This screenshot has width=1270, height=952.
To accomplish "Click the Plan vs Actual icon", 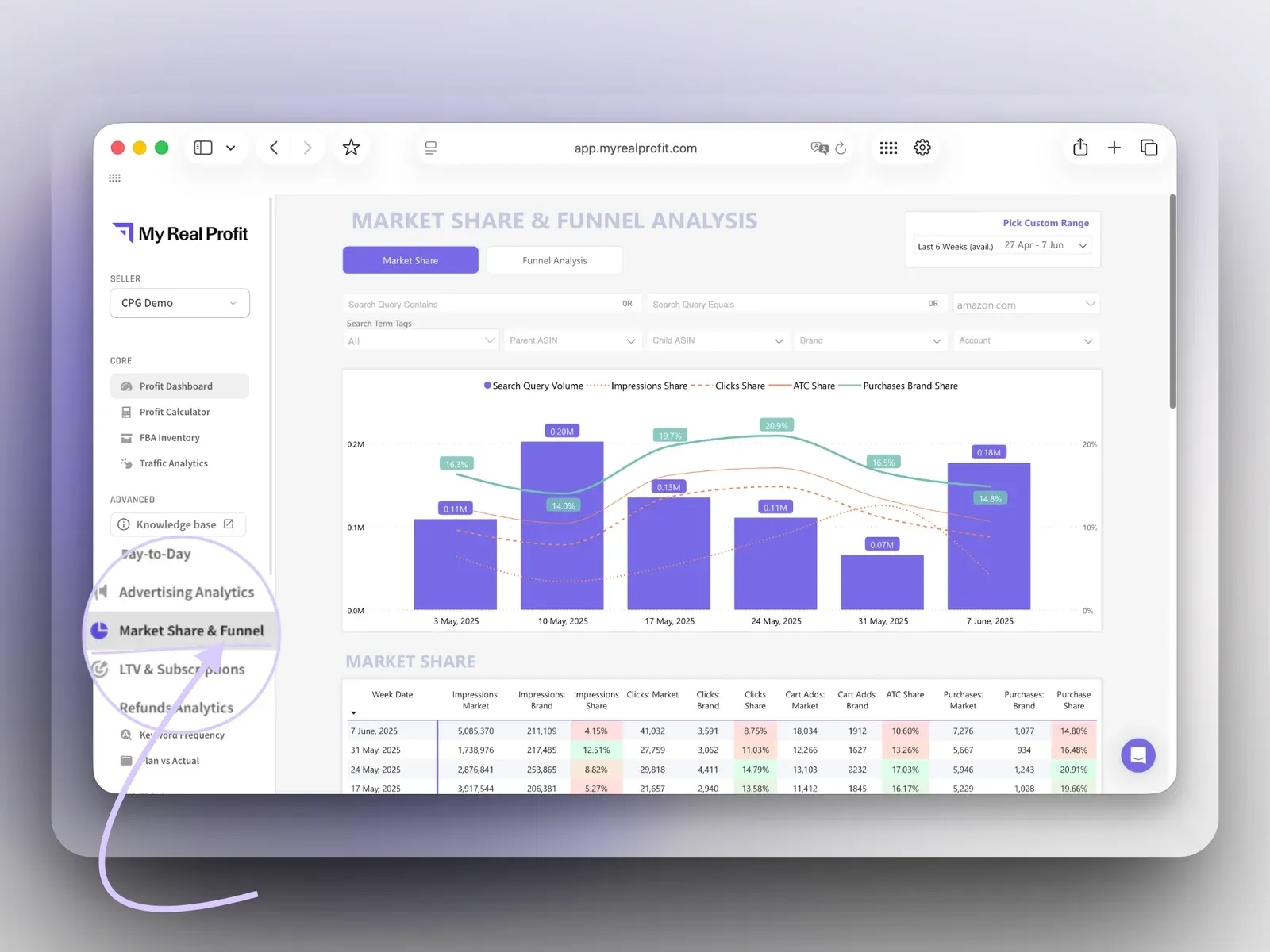I will point(126,760).
